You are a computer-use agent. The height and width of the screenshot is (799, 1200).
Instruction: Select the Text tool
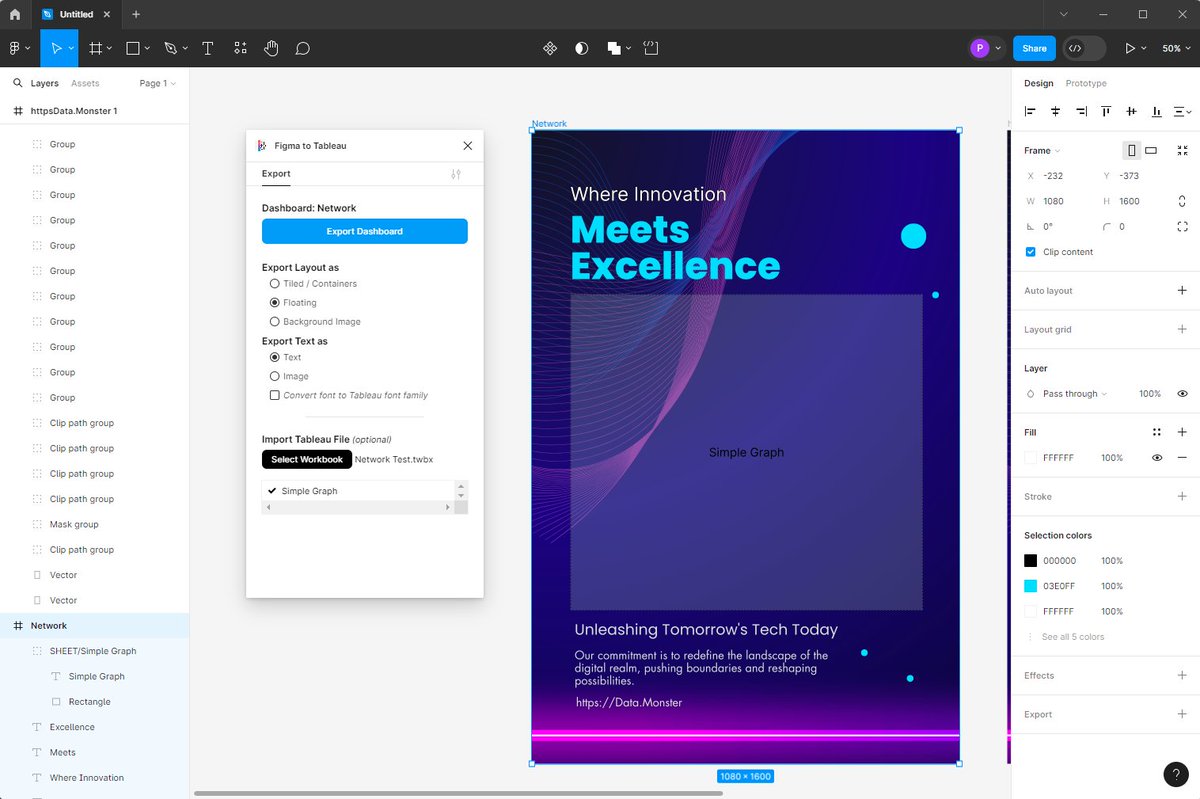pos(208,48)
